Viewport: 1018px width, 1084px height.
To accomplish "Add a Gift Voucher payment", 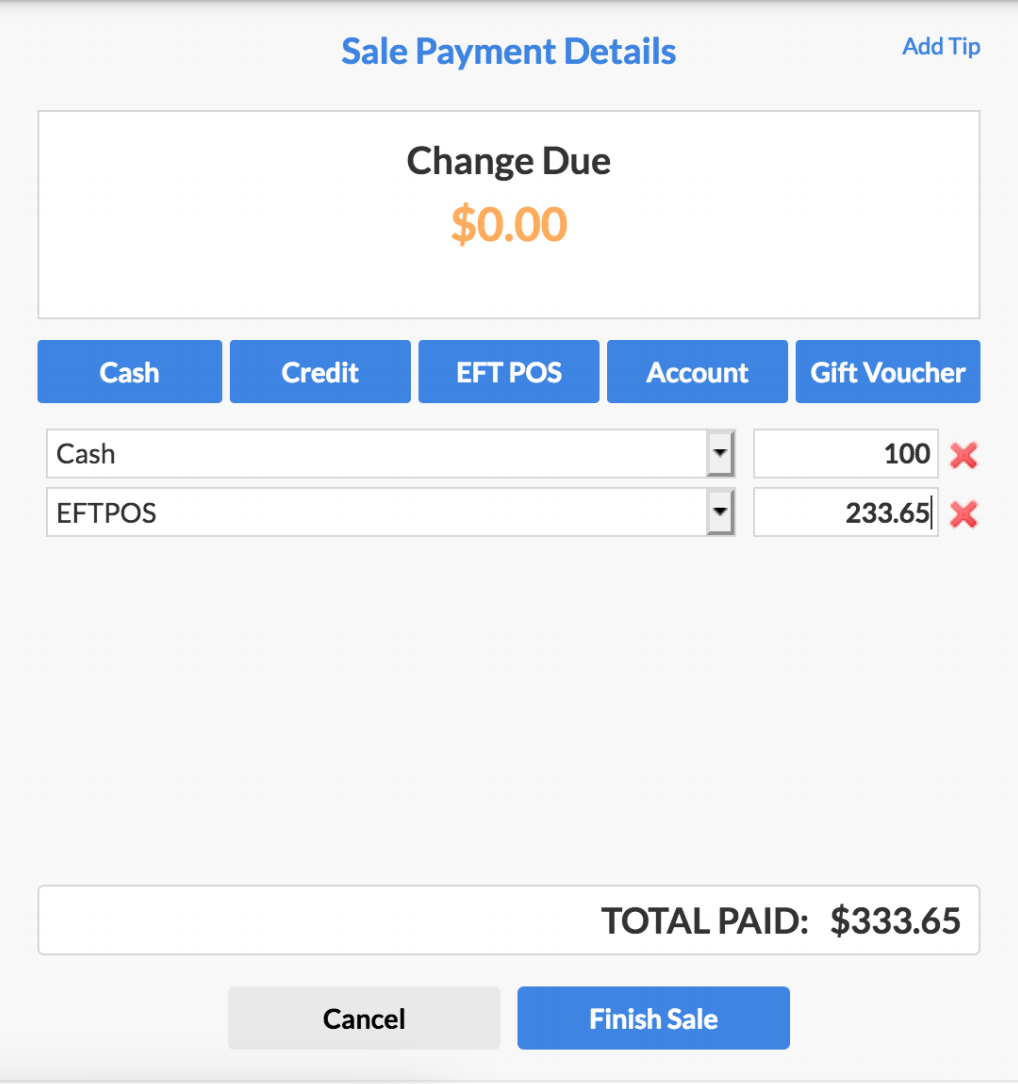I will click(x=887, y=371).
